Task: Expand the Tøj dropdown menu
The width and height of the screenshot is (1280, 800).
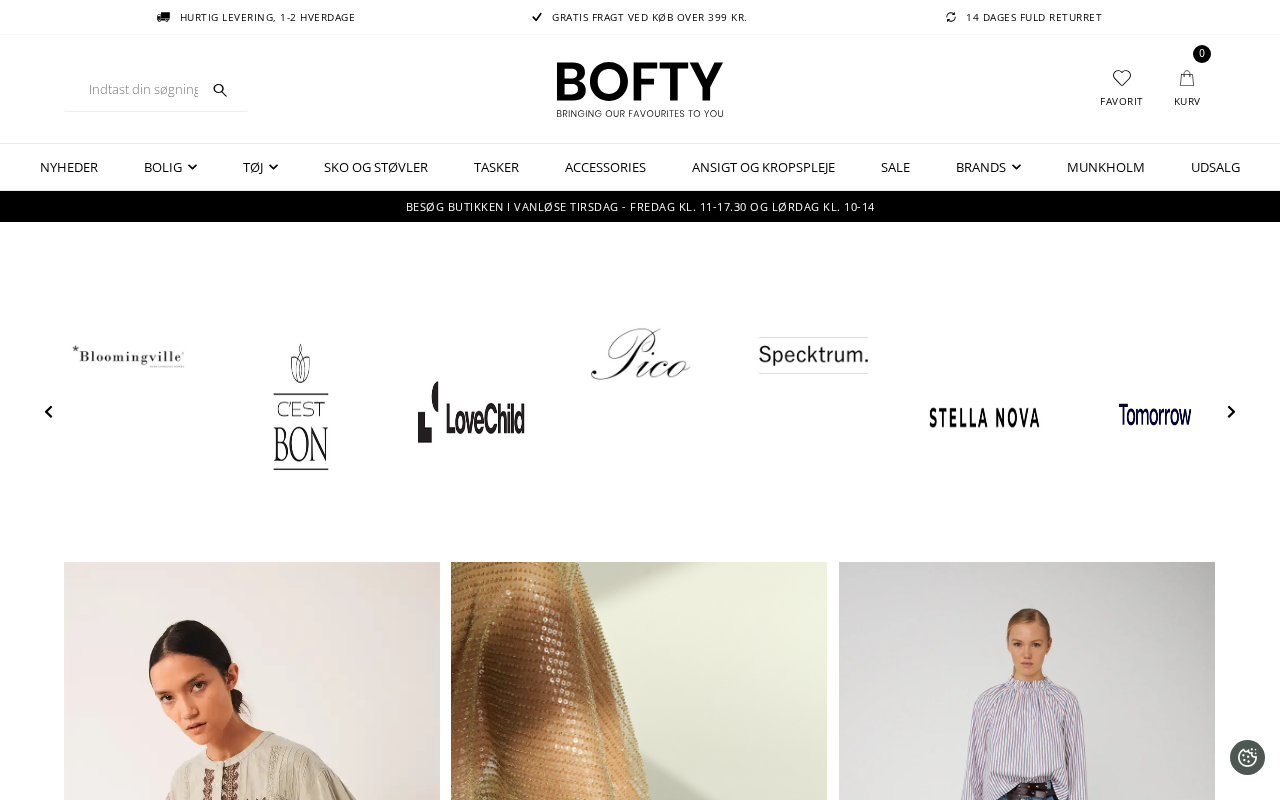Action: 260,167
